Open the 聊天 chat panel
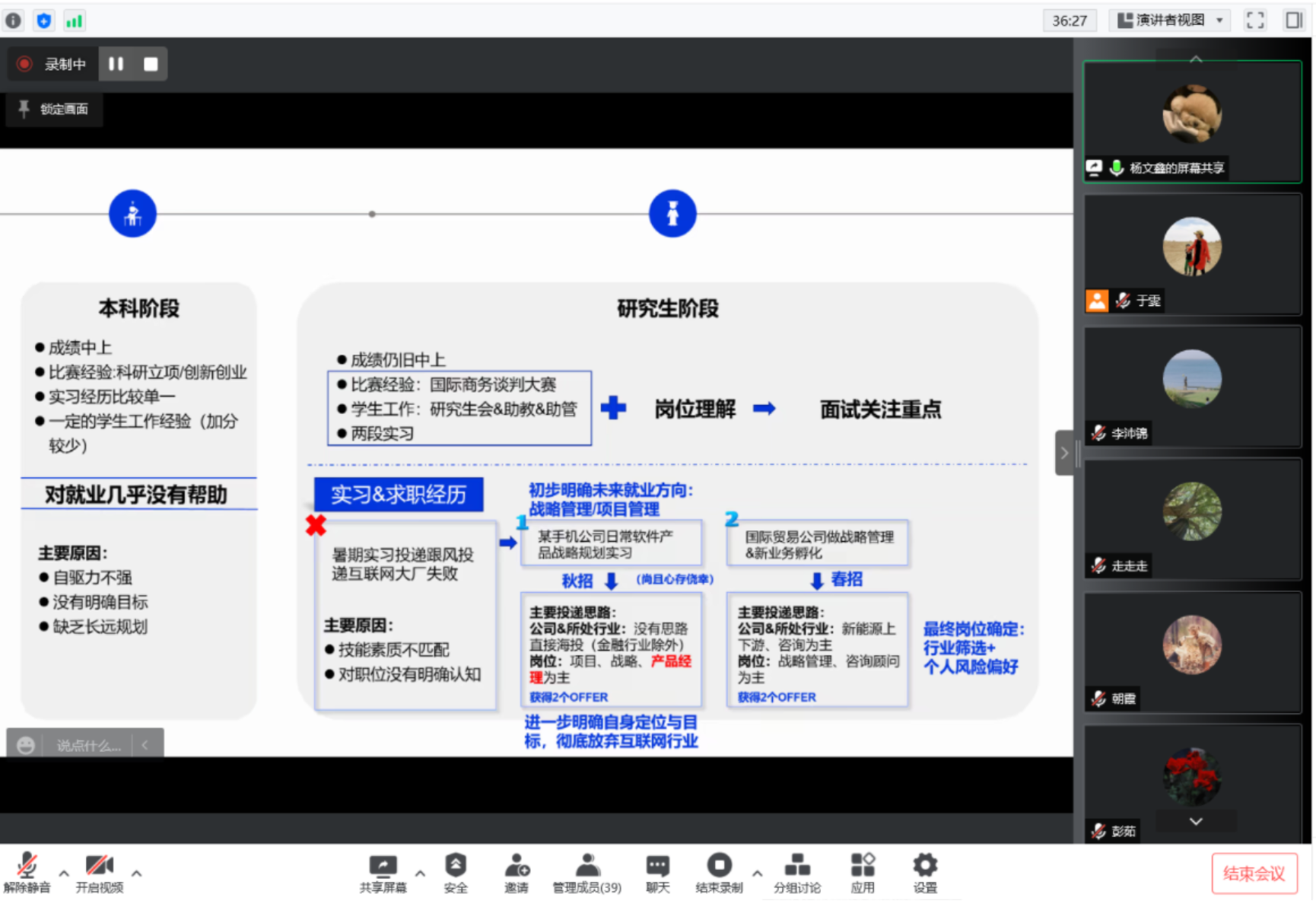The height and width of the screenshot is (901, 1316). (656, 873)
